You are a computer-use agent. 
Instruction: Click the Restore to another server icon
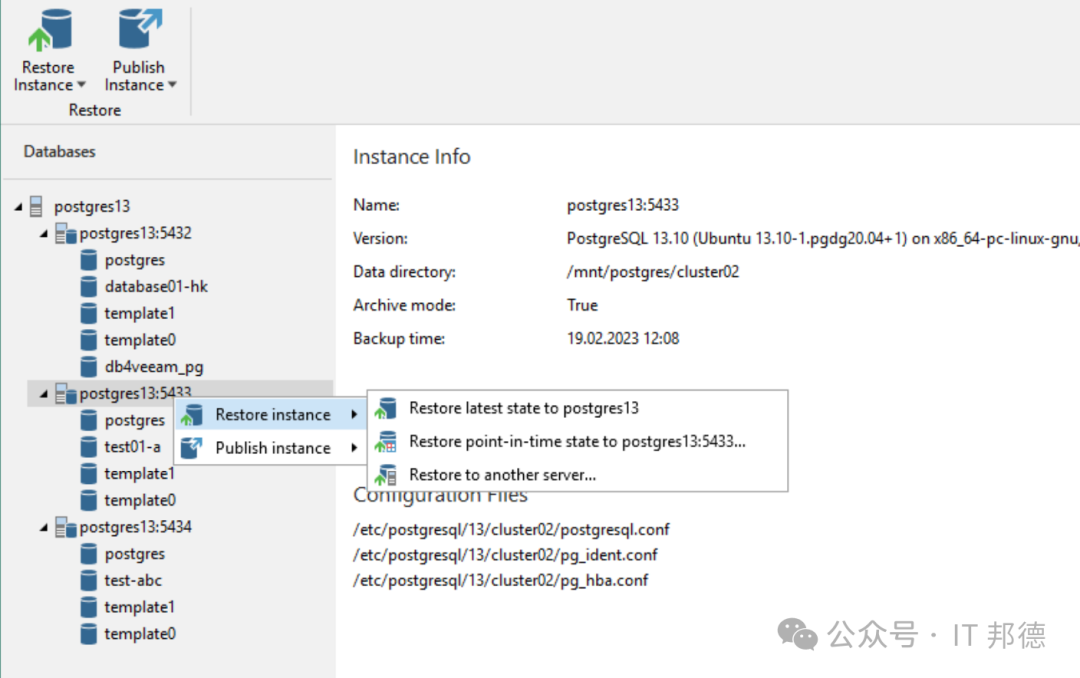[x=386, y=474]
